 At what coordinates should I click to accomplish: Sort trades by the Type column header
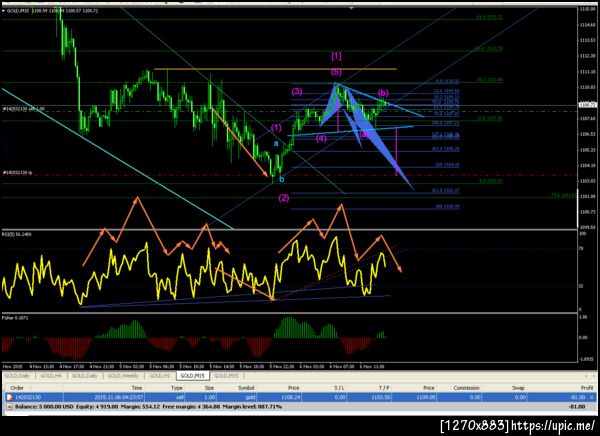pos(176,388)
